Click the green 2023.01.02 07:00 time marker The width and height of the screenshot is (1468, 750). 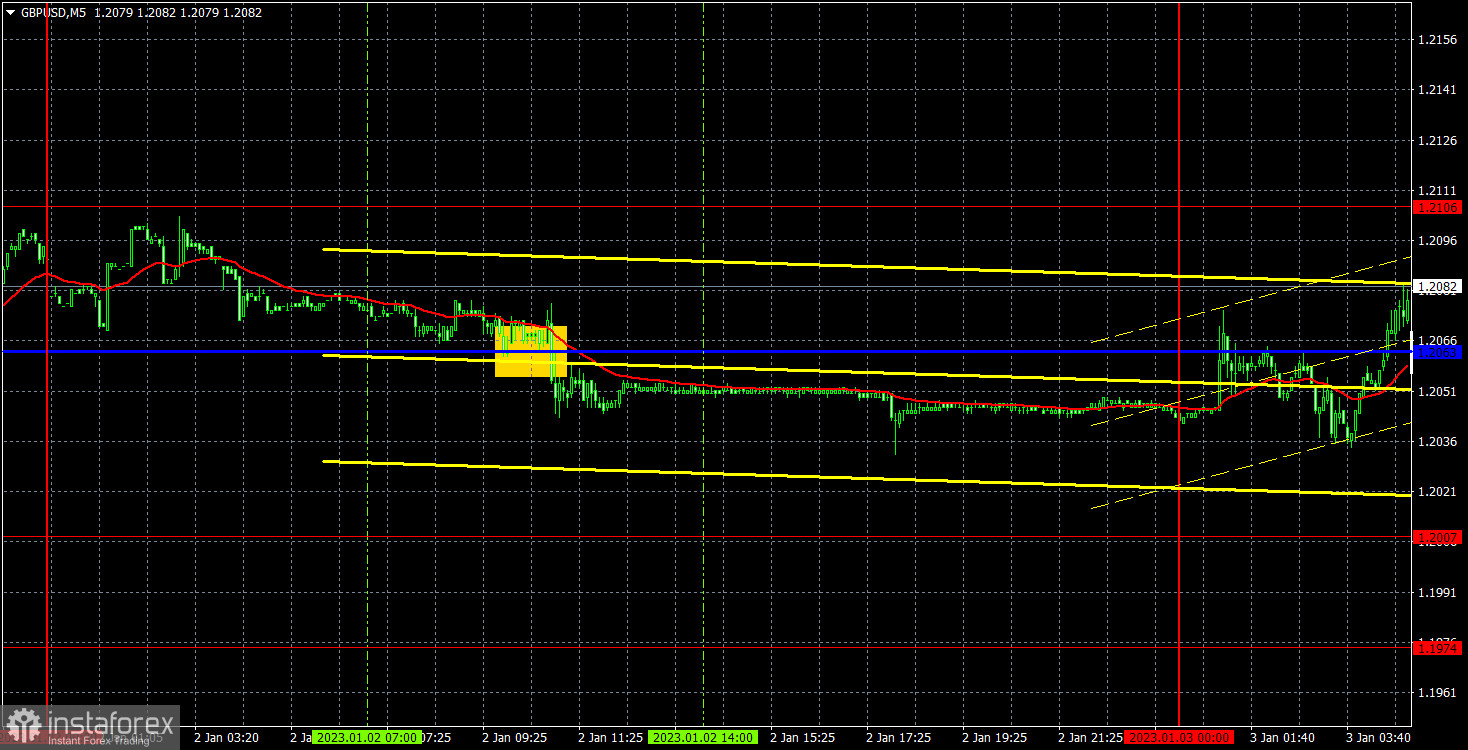(366, 737)
